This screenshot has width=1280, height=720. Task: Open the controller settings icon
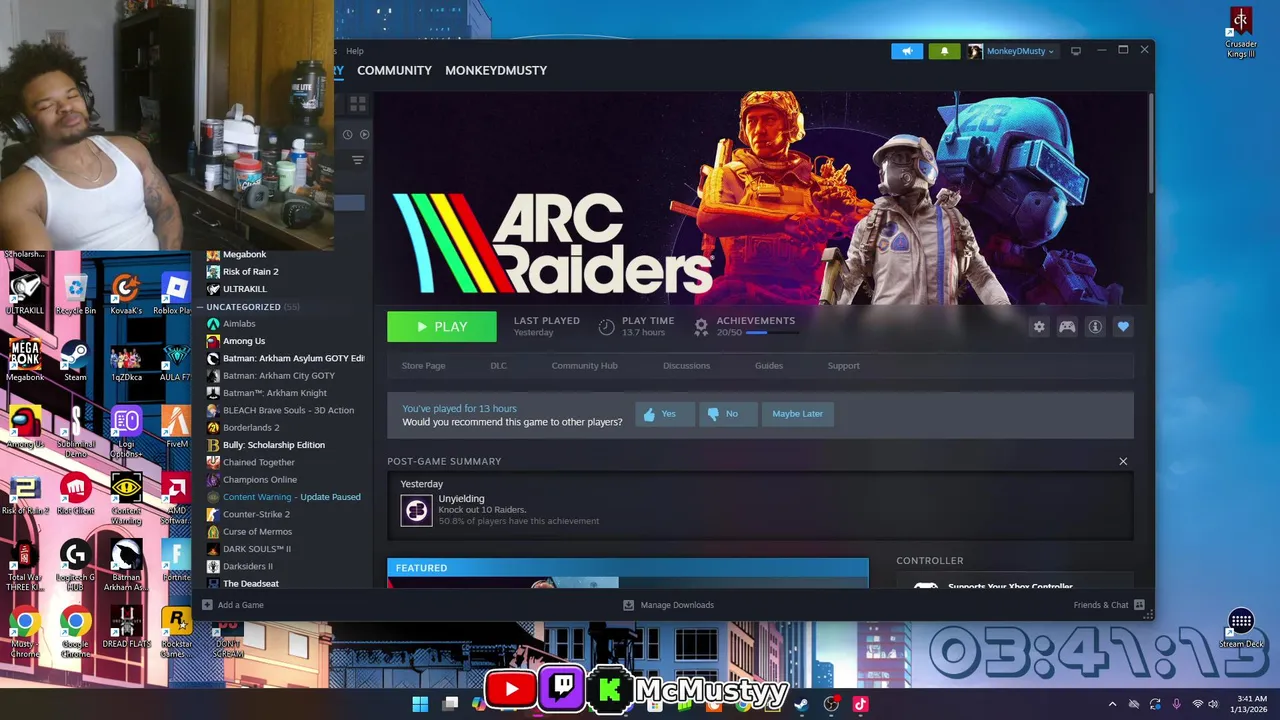click(x=1067, y=327)
